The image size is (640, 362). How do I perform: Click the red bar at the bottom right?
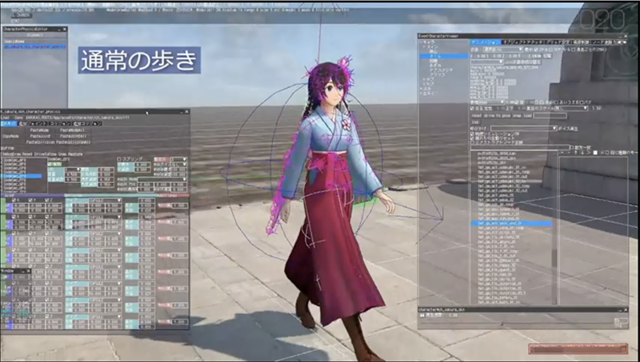(578, 349)
